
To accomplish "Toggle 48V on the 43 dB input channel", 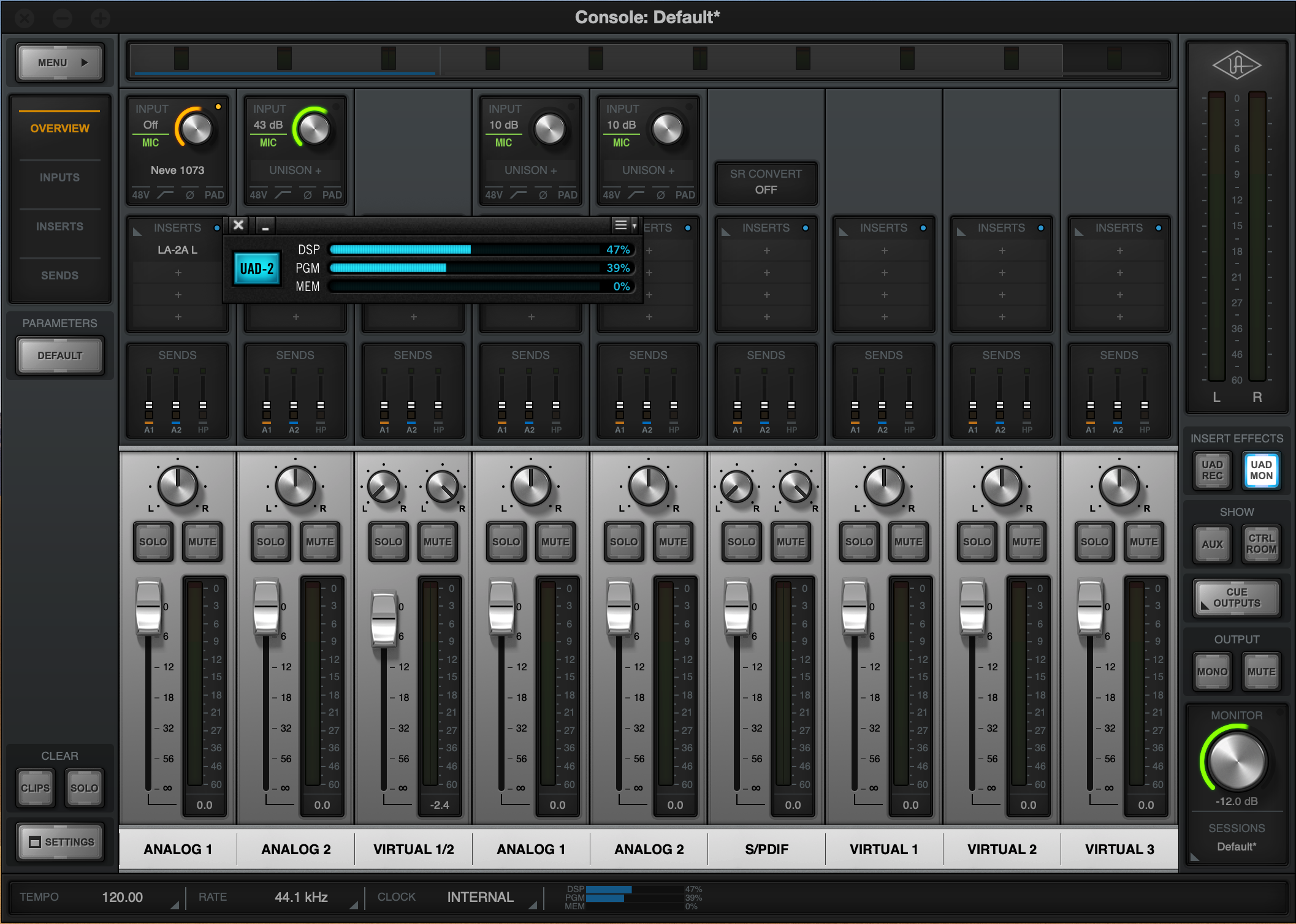I will (259, 195).
